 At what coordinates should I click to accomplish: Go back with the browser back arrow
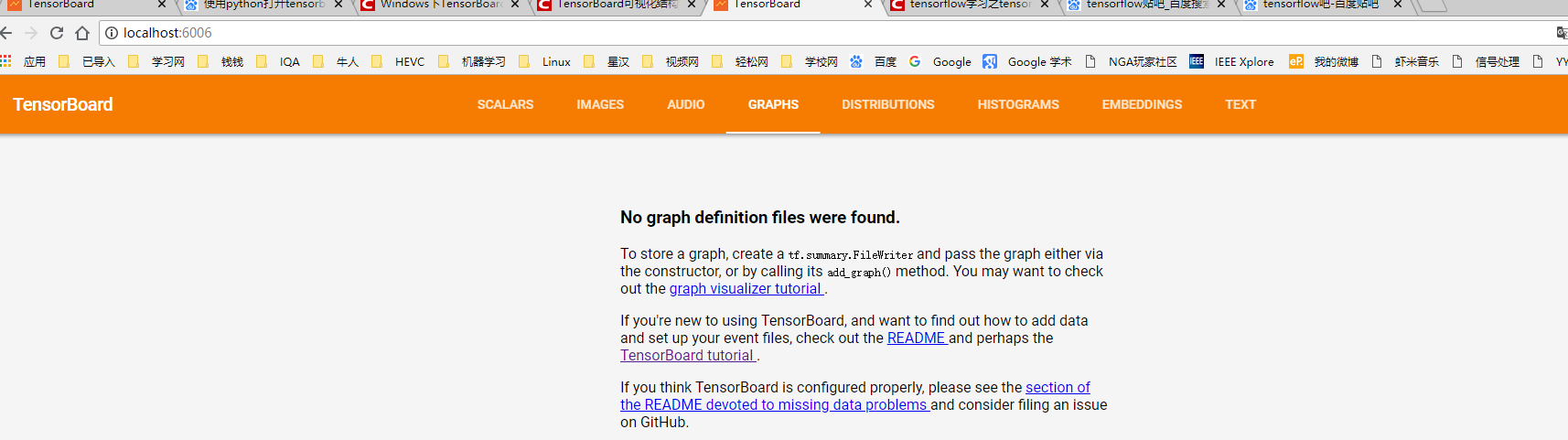pos(6,33)
